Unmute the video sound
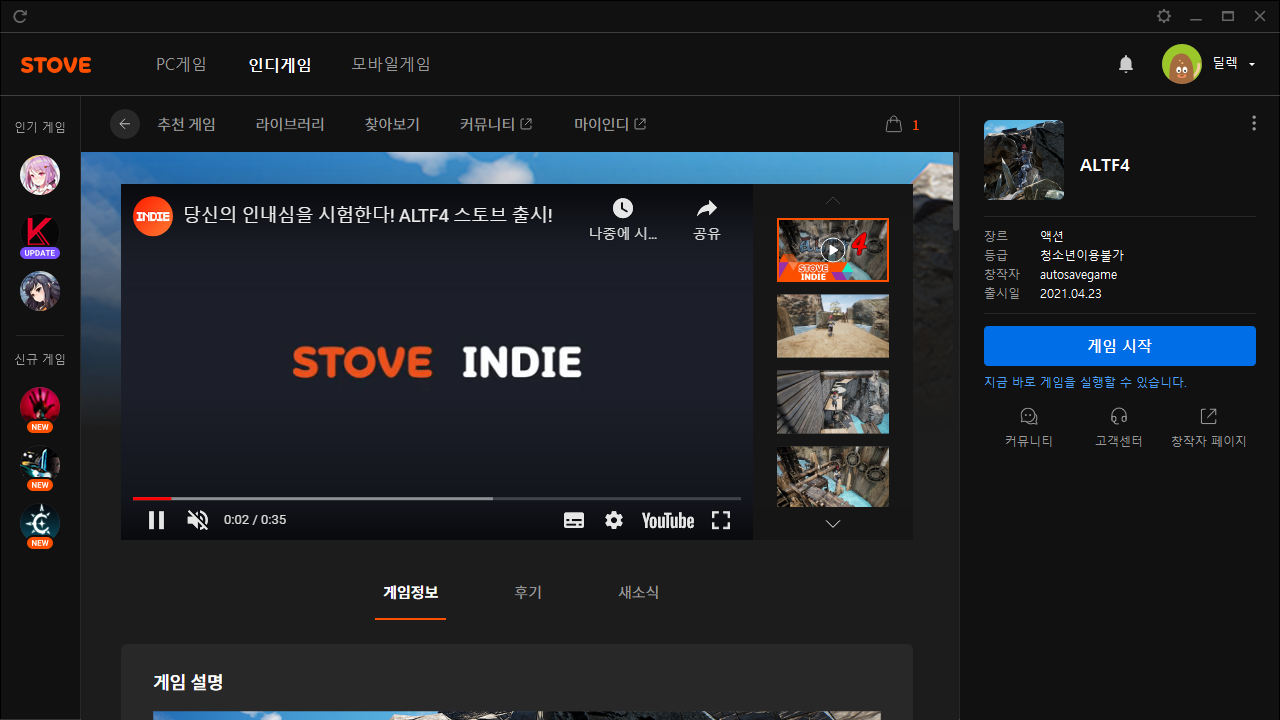 tap(198, 520)
